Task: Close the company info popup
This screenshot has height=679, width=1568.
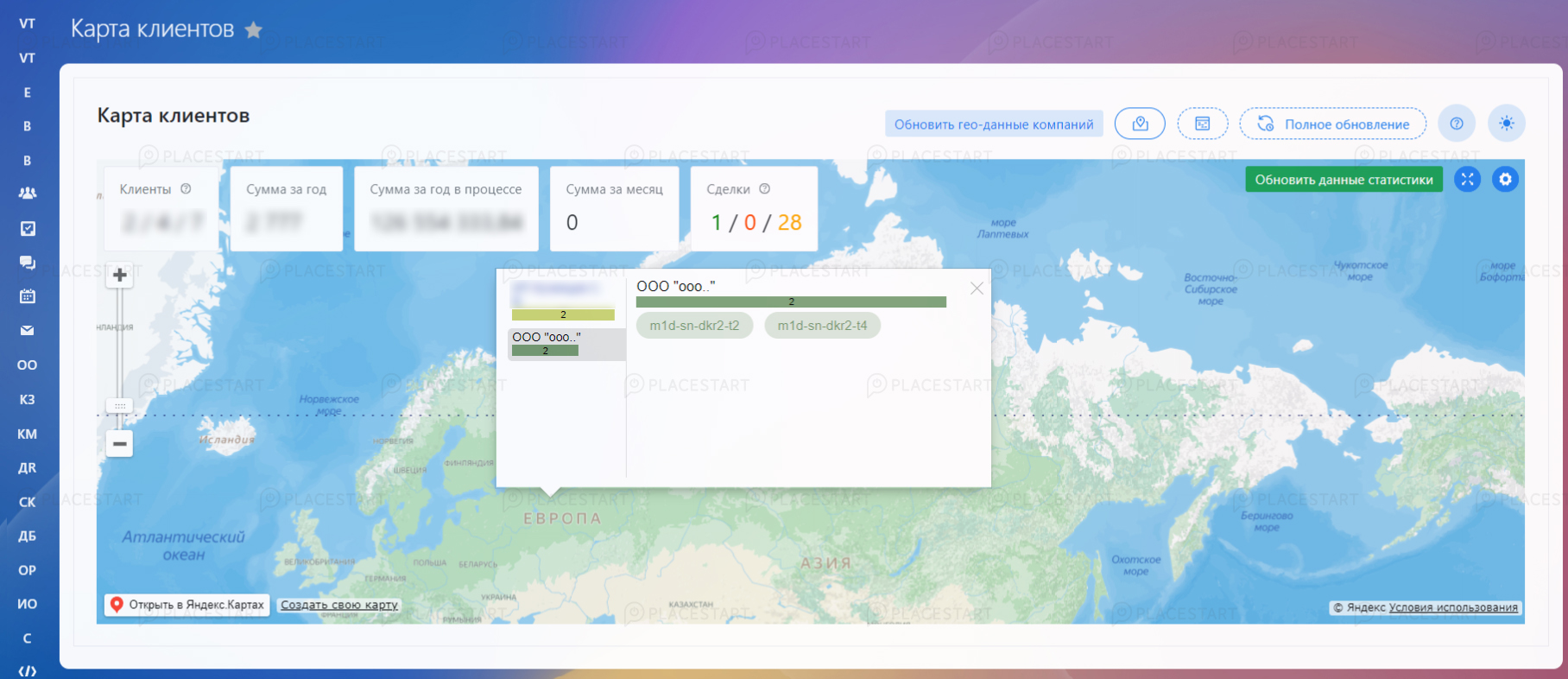Action: (x=977, y=289)
